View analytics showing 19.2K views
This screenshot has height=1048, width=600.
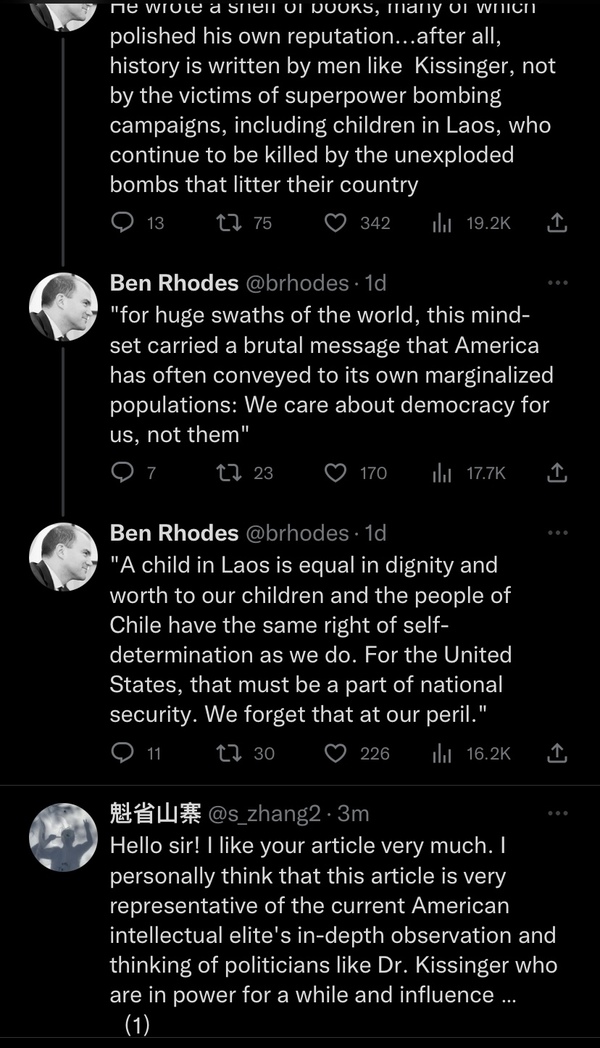tap(441, 223)
